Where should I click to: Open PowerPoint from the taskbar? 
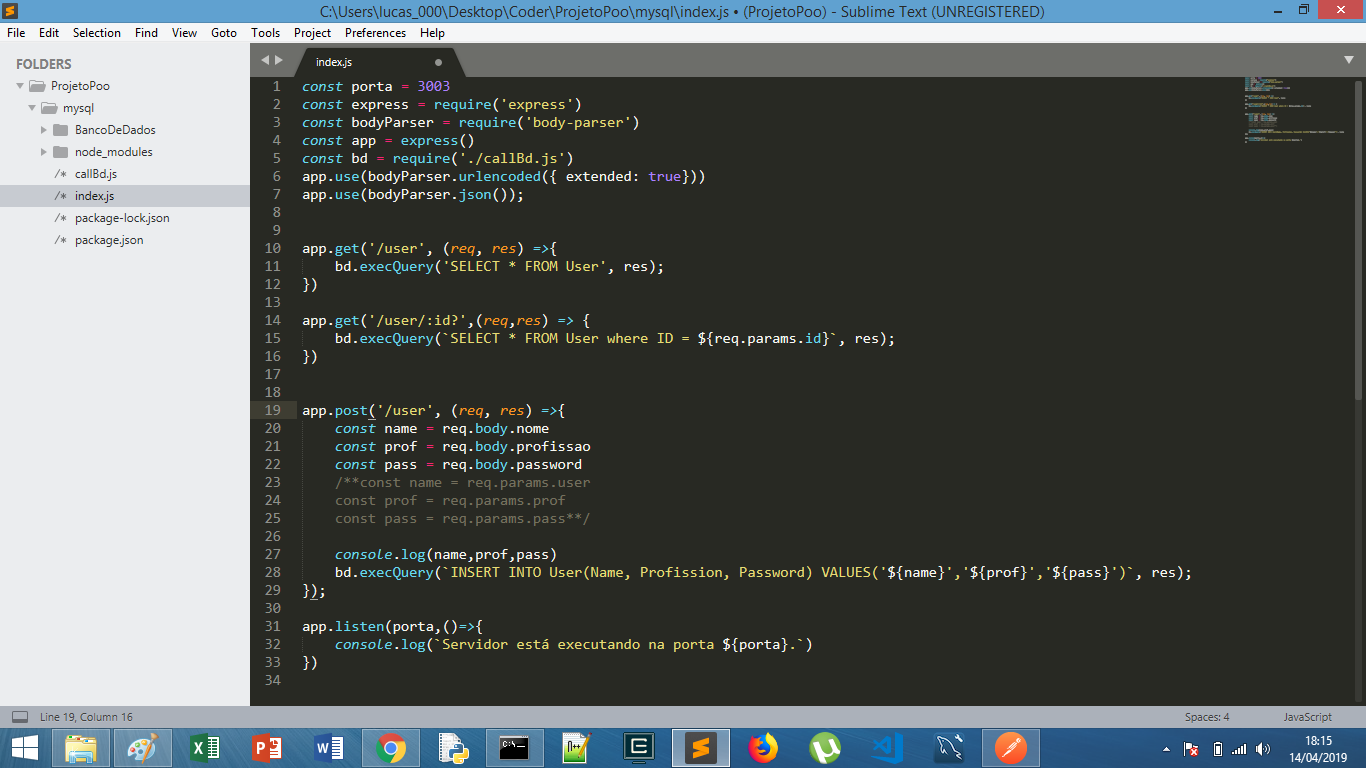267,748
